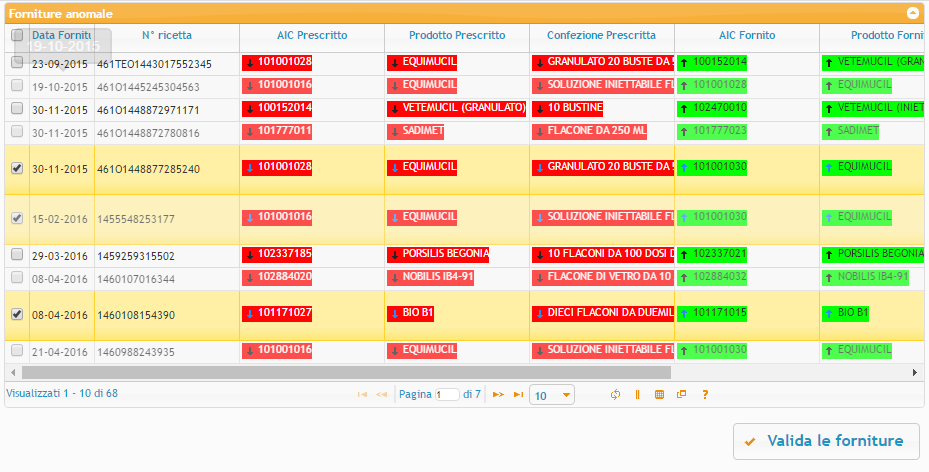Click supplied AIC cell 102470010
This screenshot has height=472, width=929.
pos(712,108)
